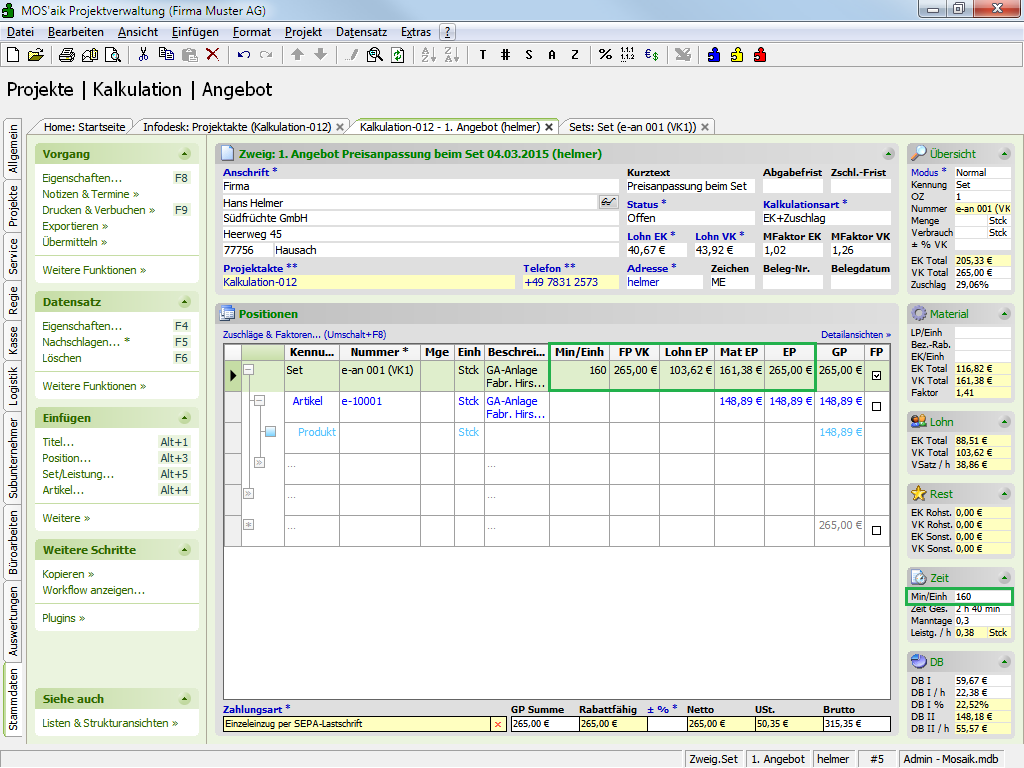This screenshot has height=768, width=1024.
Task: Click the red X Delete toolbar icon
Action: [212, 55]
